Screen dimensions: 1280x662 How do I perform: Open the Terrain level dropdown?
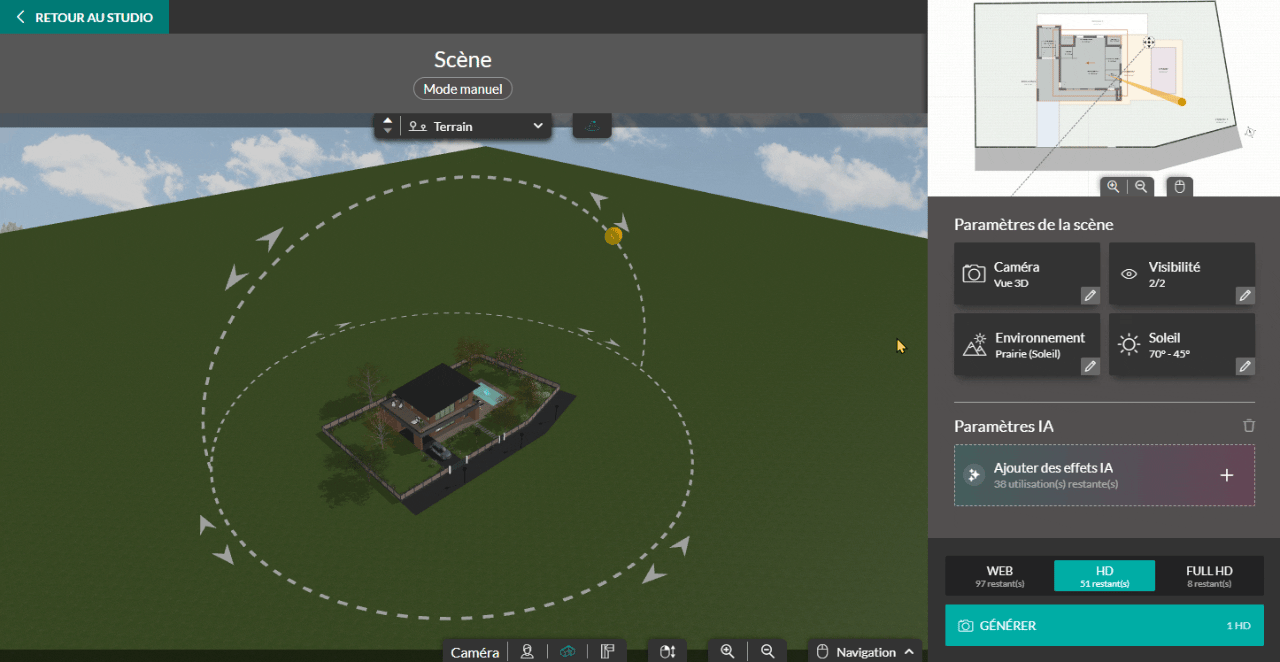click(x=475, y=126)
